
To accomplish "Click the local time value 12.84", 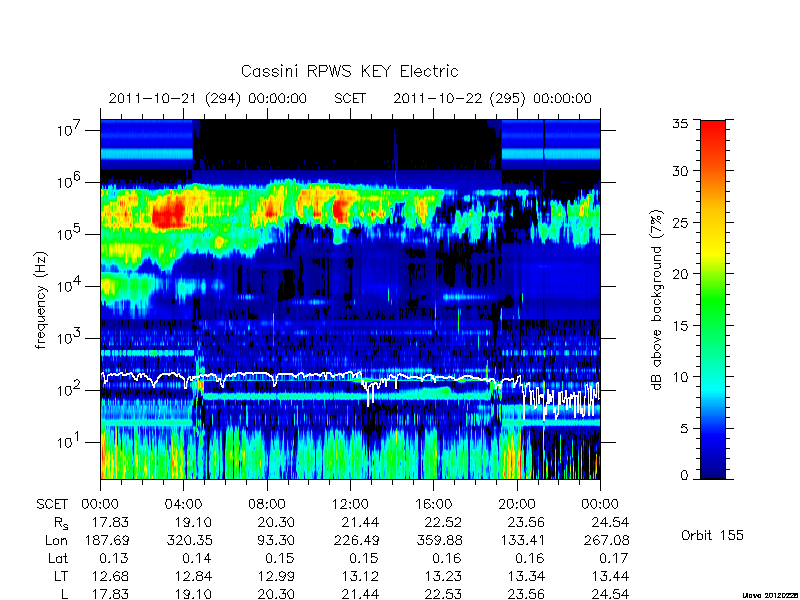I will pyautogui.click(x=193, y=577).
